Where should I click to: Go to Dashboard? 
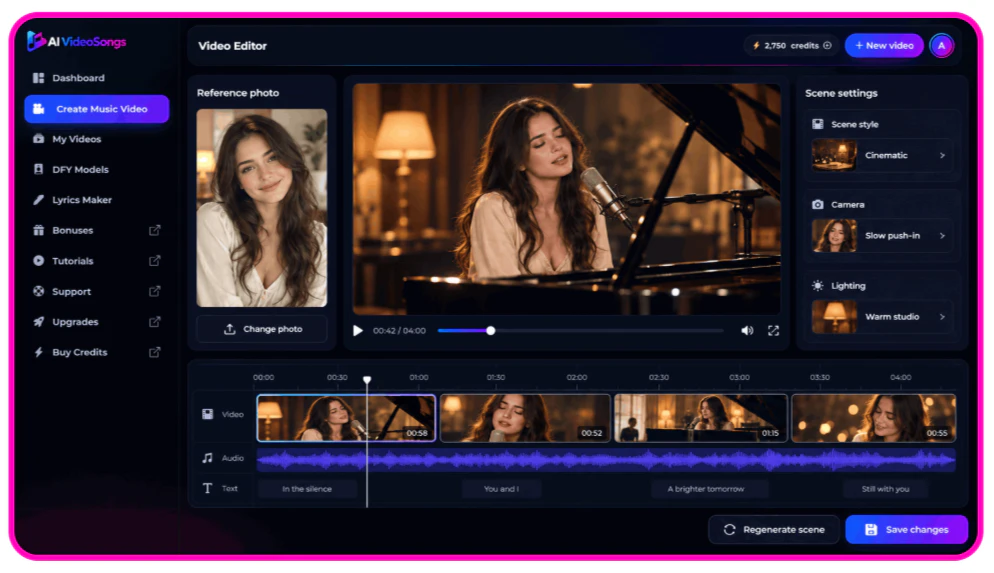point(96,78)
